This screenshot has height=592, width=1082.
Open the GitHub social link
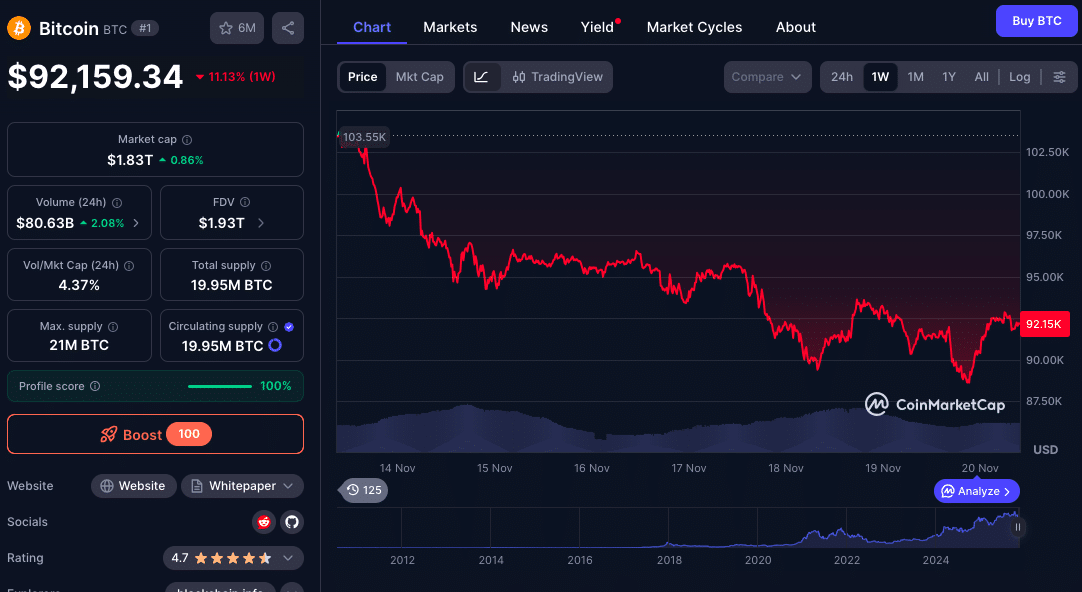pyautogui.click(x=292, y=522)
